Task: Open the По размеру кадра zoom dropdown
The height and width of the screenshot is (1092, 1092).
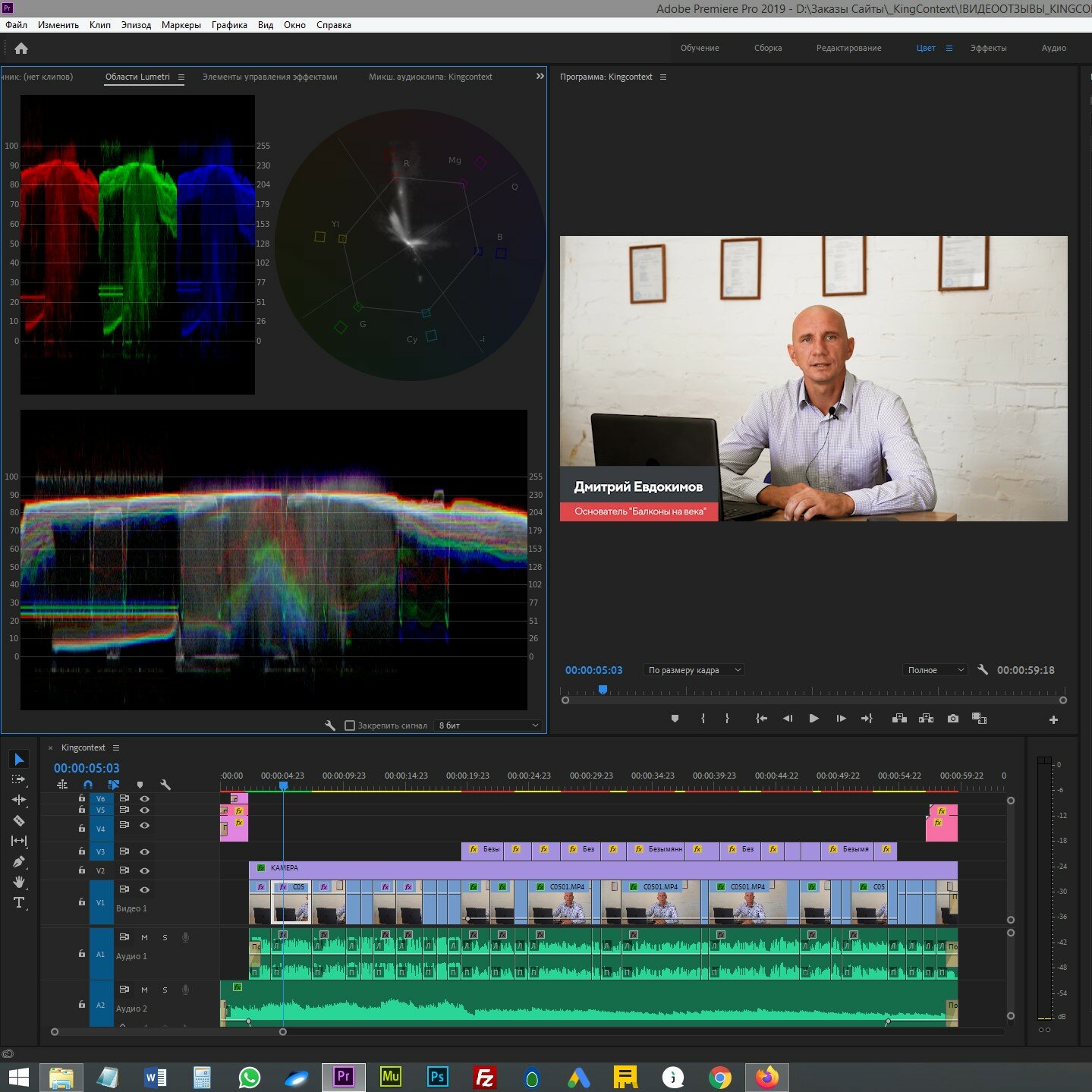Action: click(694, 670)
